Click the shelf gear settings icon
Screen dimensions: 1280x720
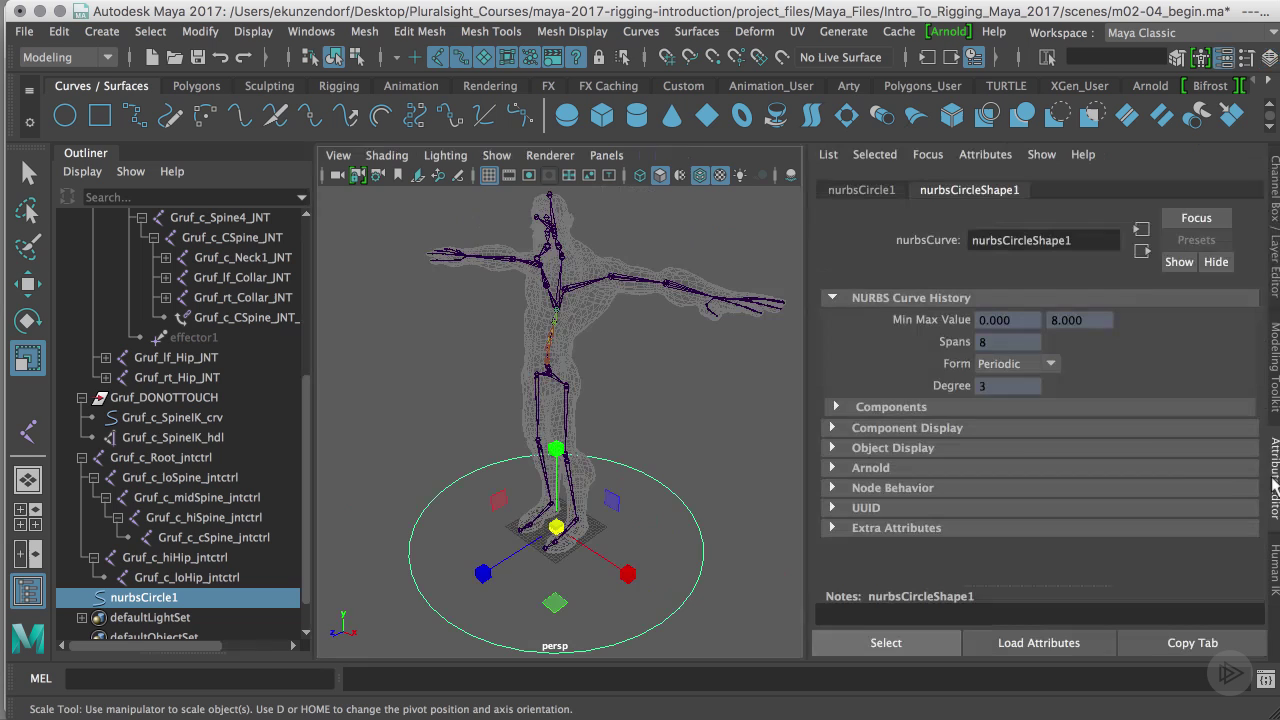30,122
